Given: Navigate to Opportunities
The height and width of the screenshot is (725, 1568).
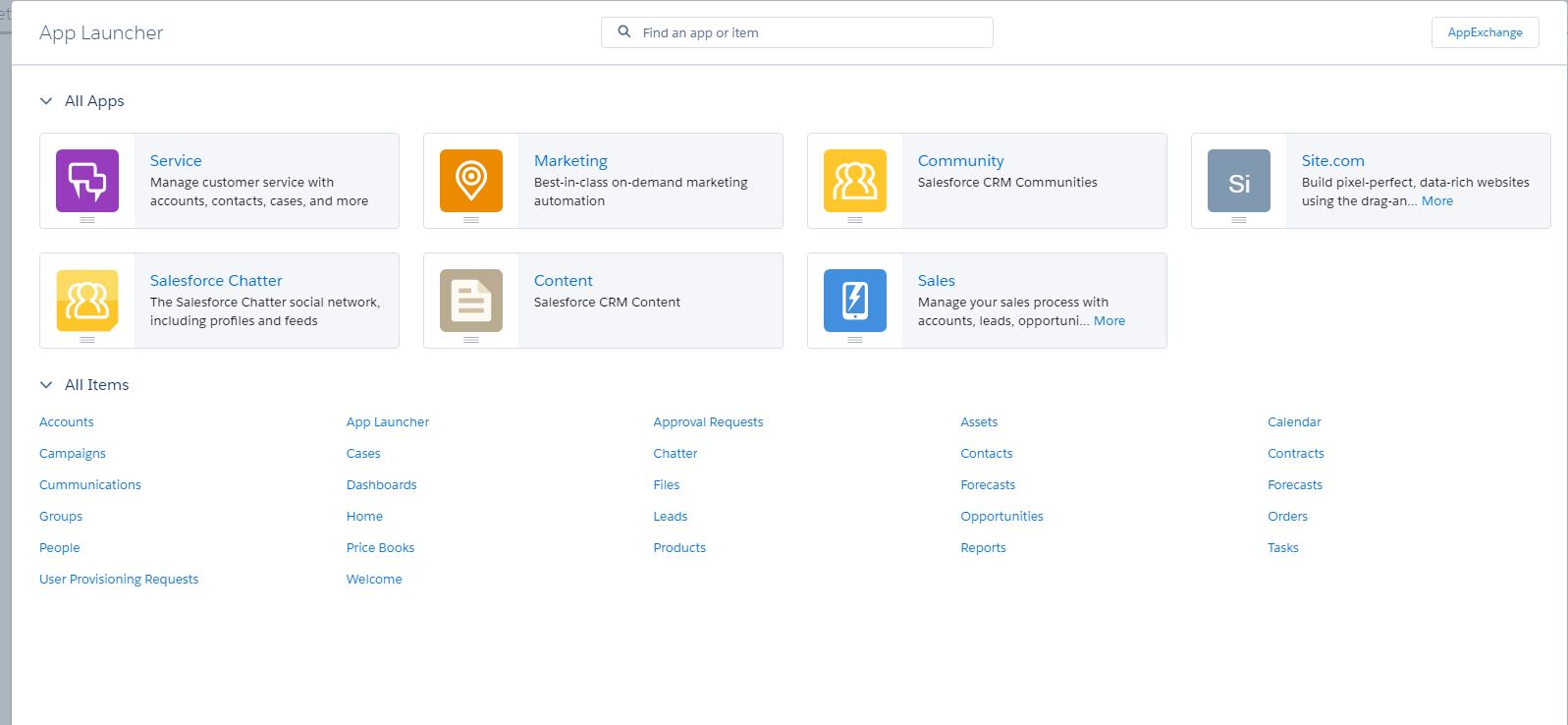Looking at the screenshot, I should coord(1001,517).
